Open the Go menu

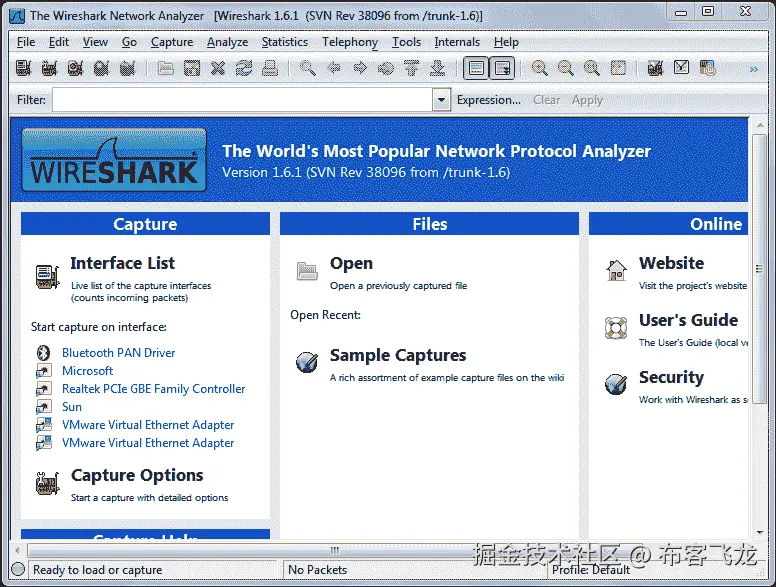[x=129, y=42]
